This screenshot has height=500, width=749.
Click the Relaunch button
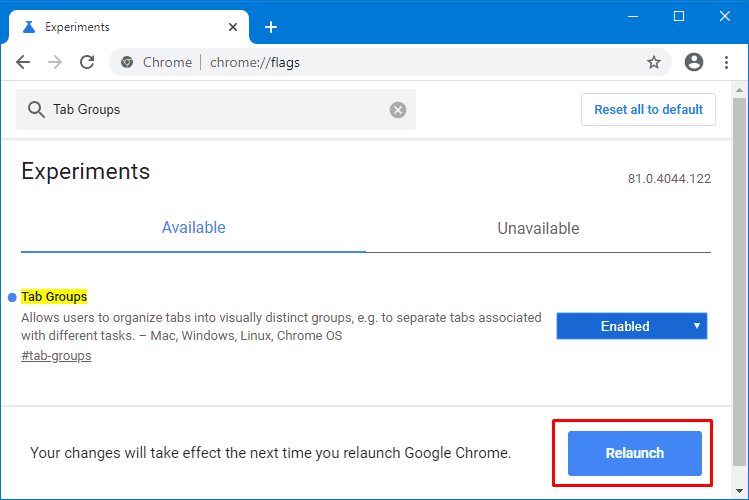[x=634, y=453]
